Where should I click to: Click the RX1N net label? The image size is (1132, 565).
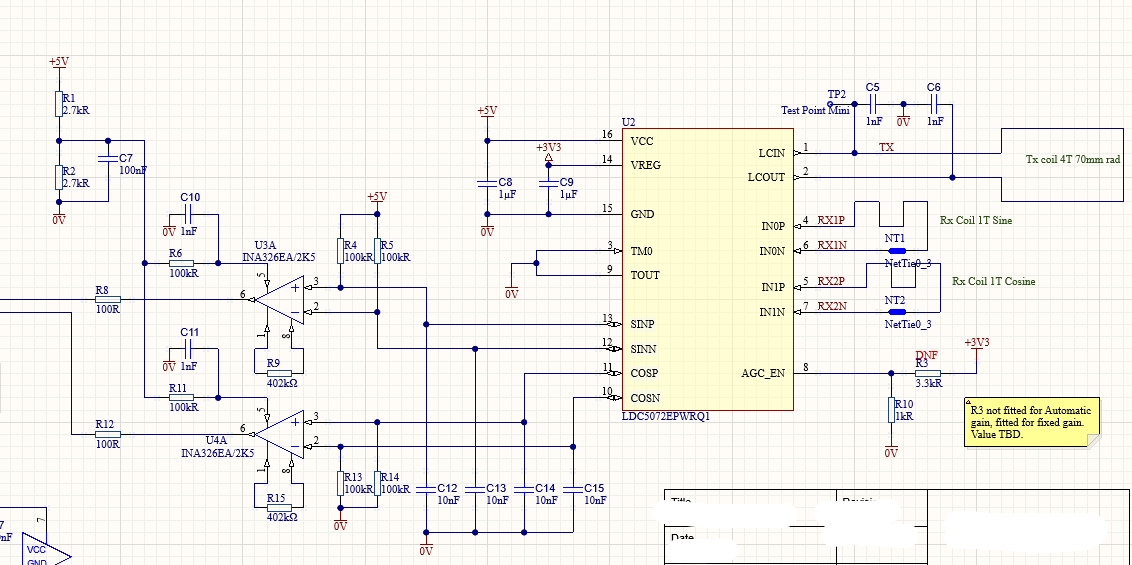[832, 245]
